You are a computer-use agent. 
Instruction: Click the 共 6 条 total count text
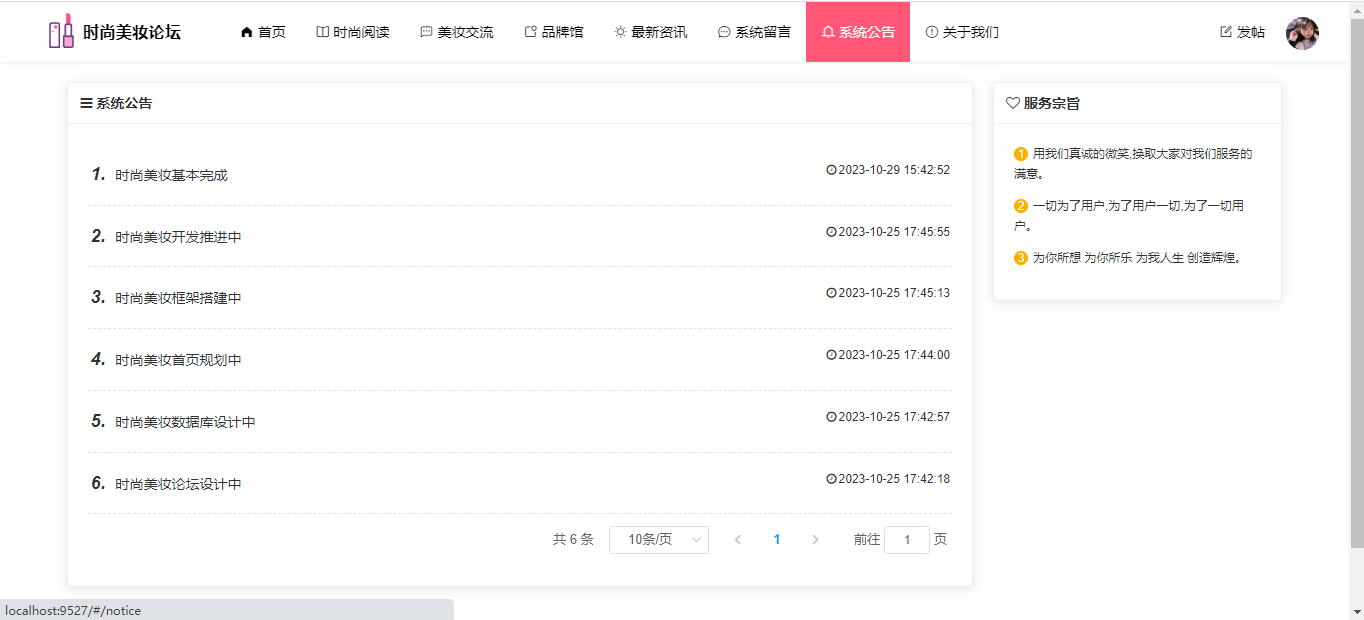573,540
